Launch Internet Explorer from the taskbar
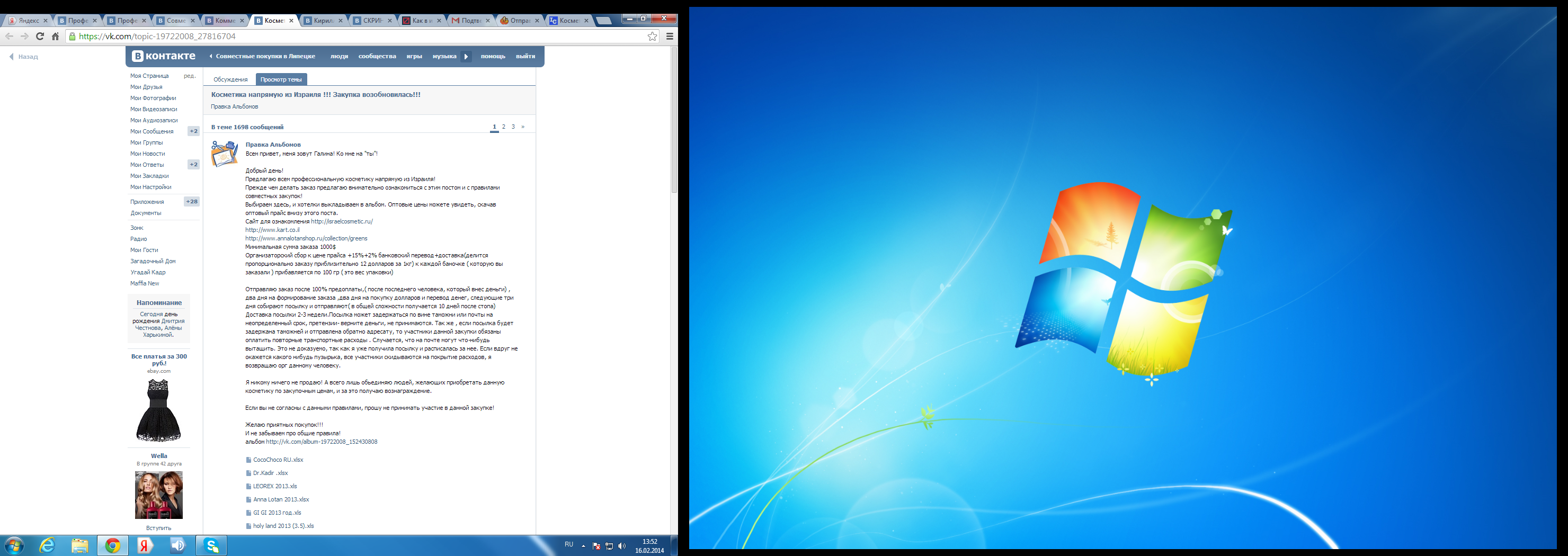The height and width of the screenshot is (556, 1568). pos(47,545)
